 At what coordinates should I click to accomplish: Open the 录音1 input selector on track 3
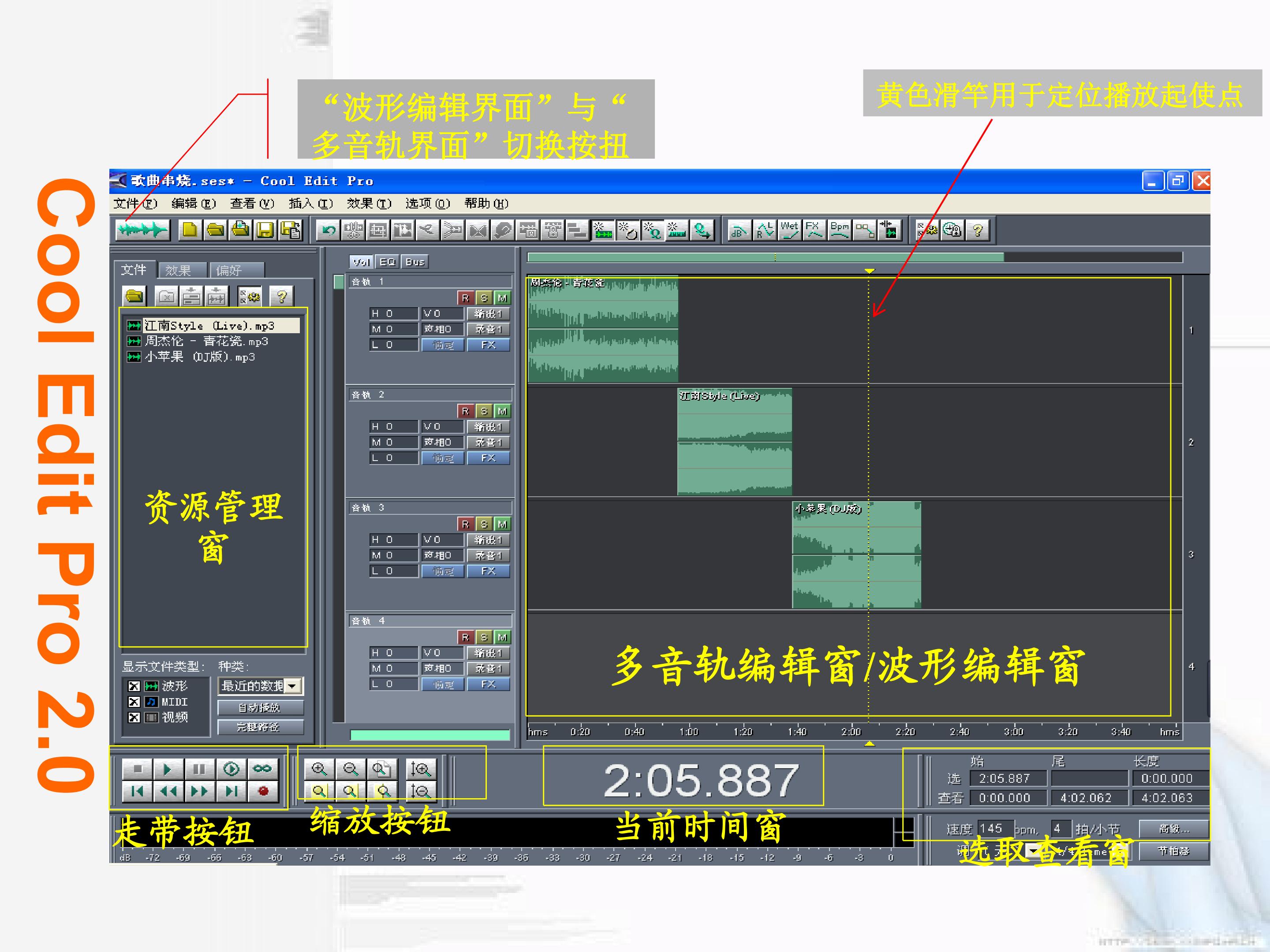489,555
